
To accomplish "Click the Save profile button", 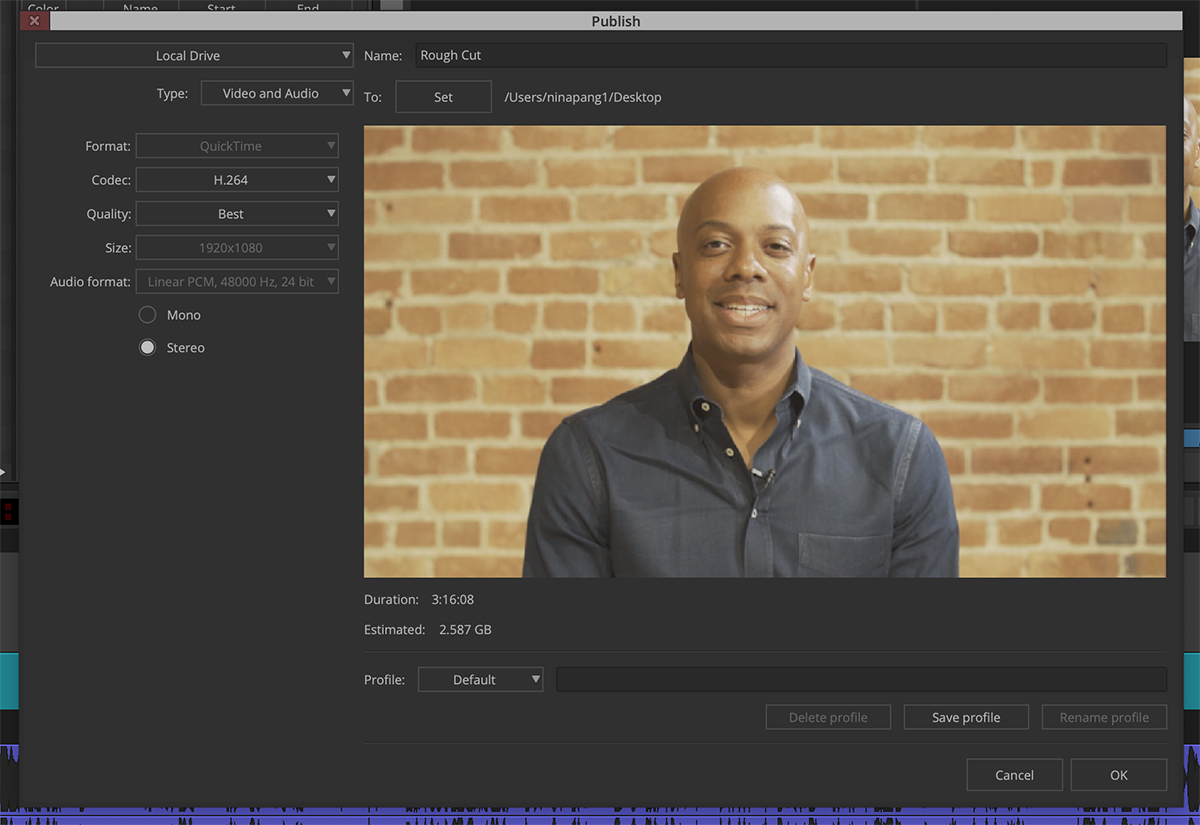I will (965, 716).
